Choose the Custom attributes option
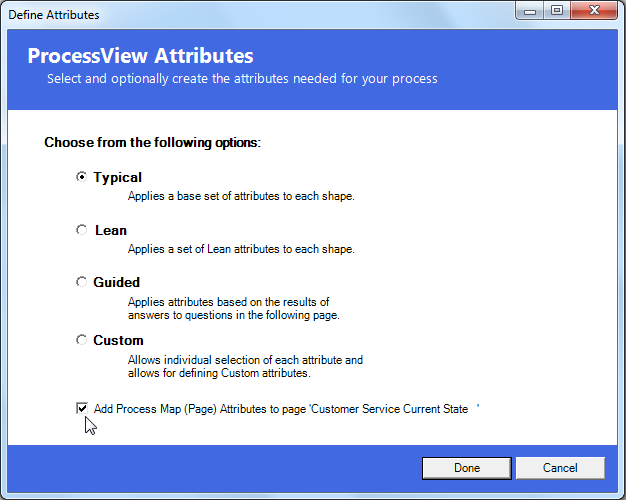This screenshot has width=626, height=500. (x=81, y=340)
